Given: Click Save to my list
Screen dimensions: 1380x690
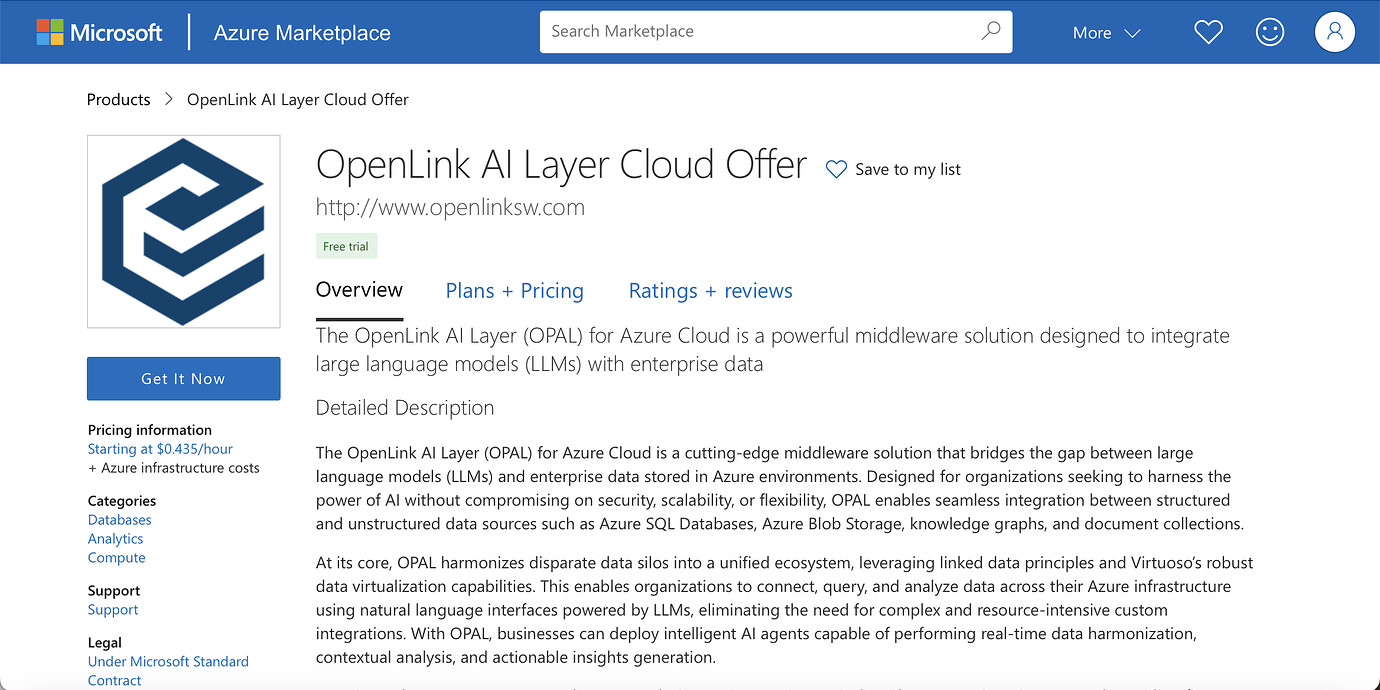Looking at the screenshot, I should pos(908,170).
